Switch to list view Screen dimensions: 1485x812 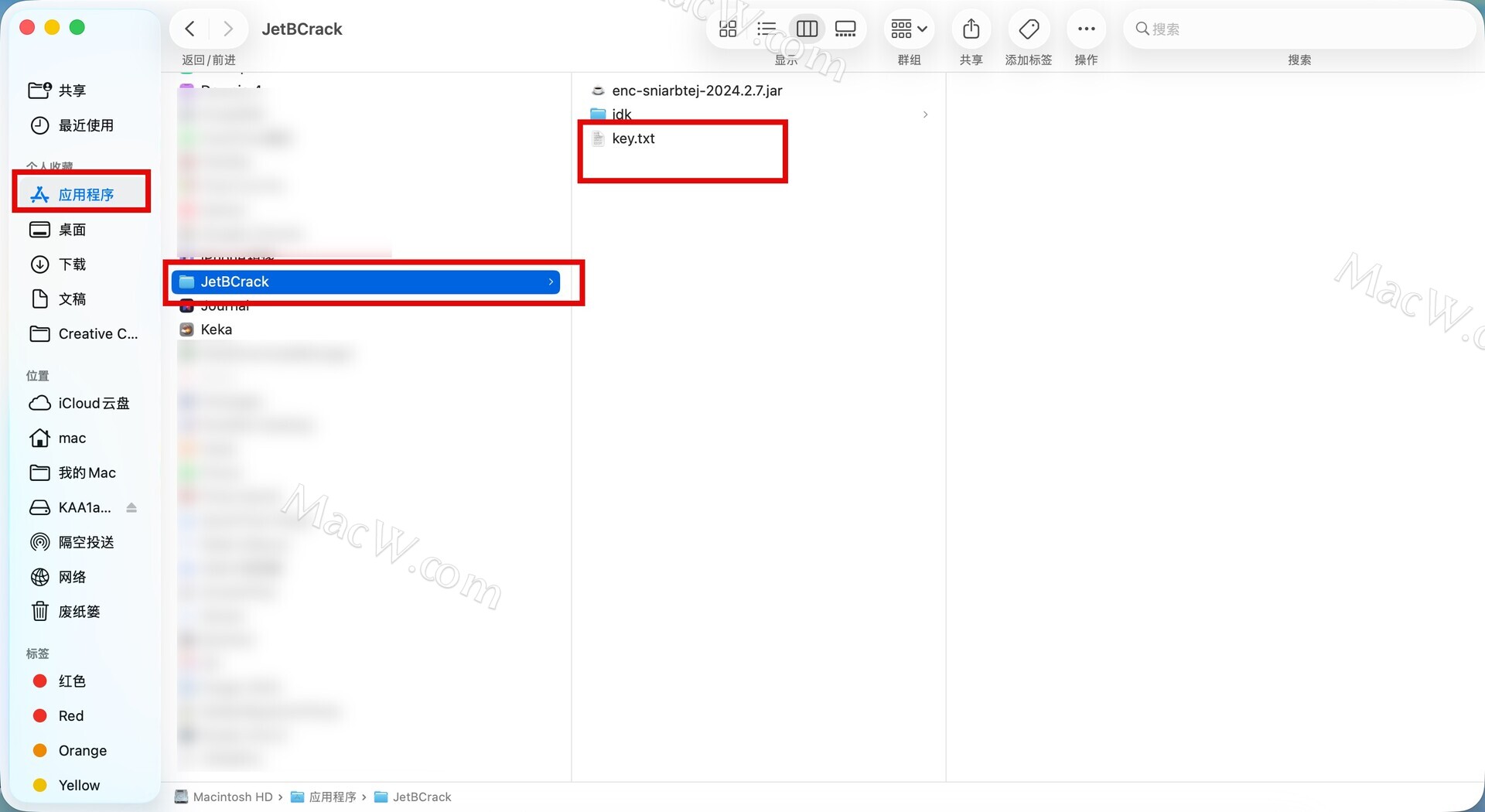pyautogui.click(x=766, y=29)
